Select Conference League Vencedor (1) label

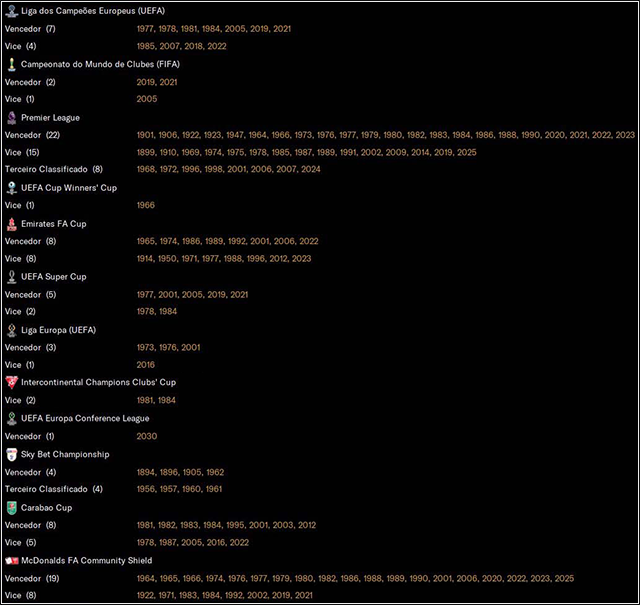[29, 436]
